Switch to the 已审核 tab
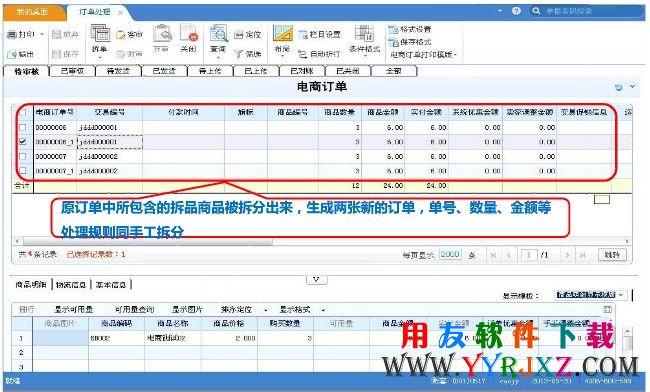This screenshot has width=650, height=392. tap(72, 71)
